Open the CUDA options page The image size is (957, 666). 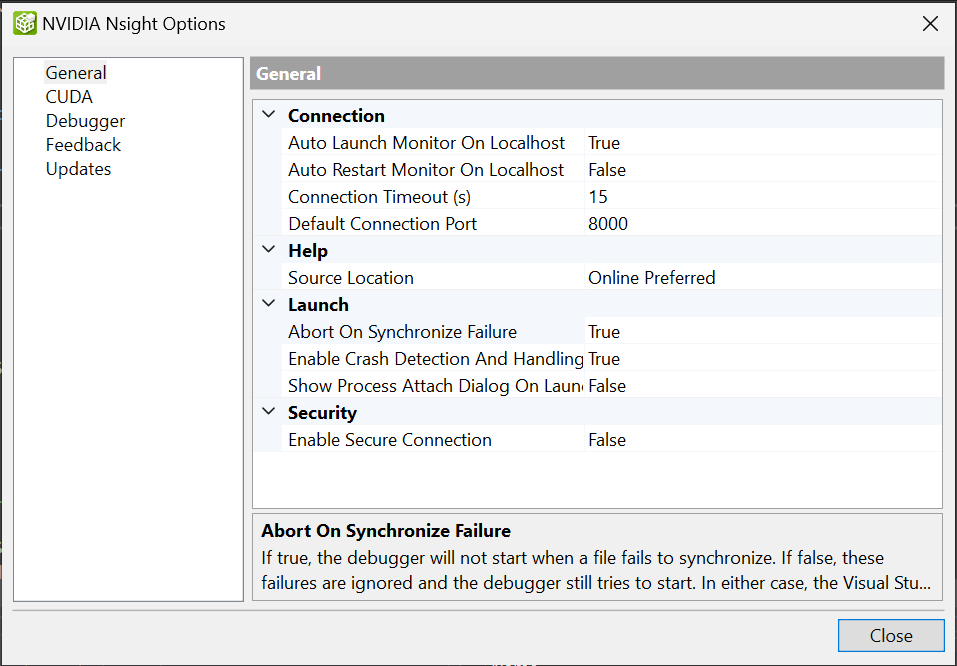coord(69,97)
